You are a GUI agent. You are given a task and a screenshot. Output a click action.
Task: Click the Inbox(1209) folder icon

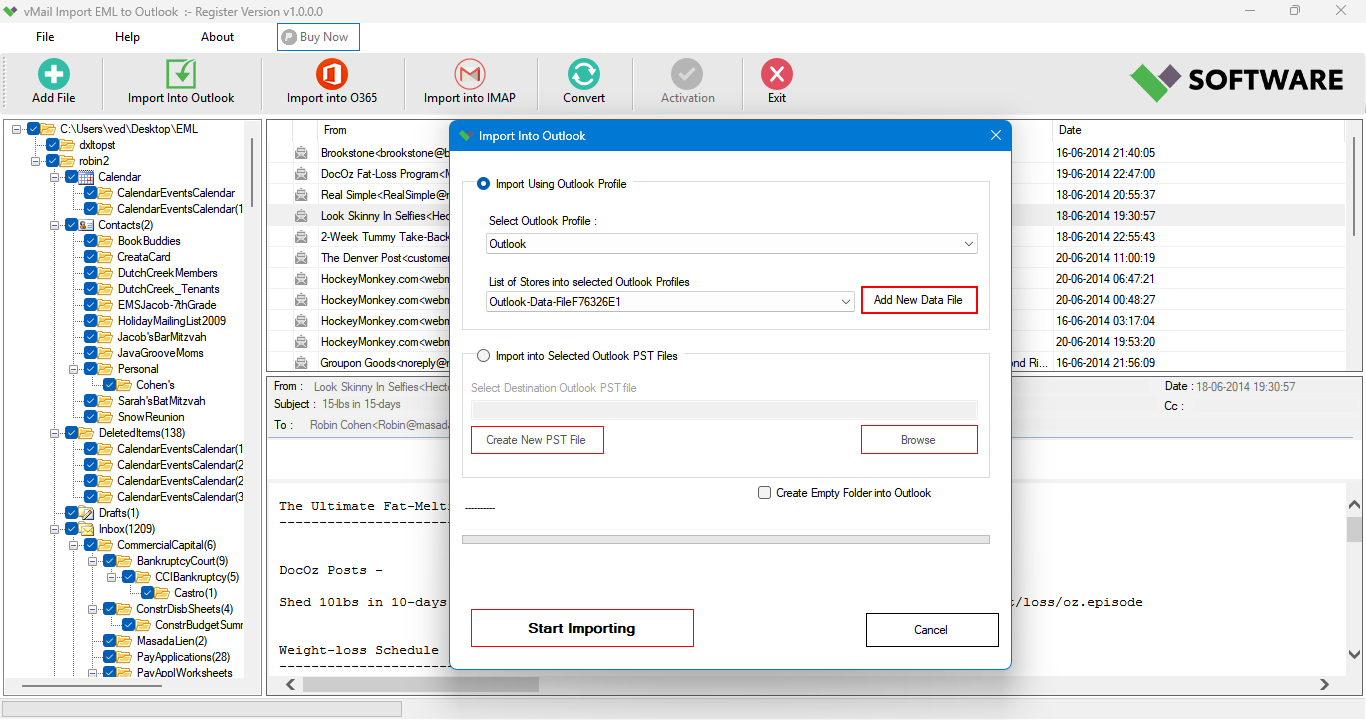[87, 529]
